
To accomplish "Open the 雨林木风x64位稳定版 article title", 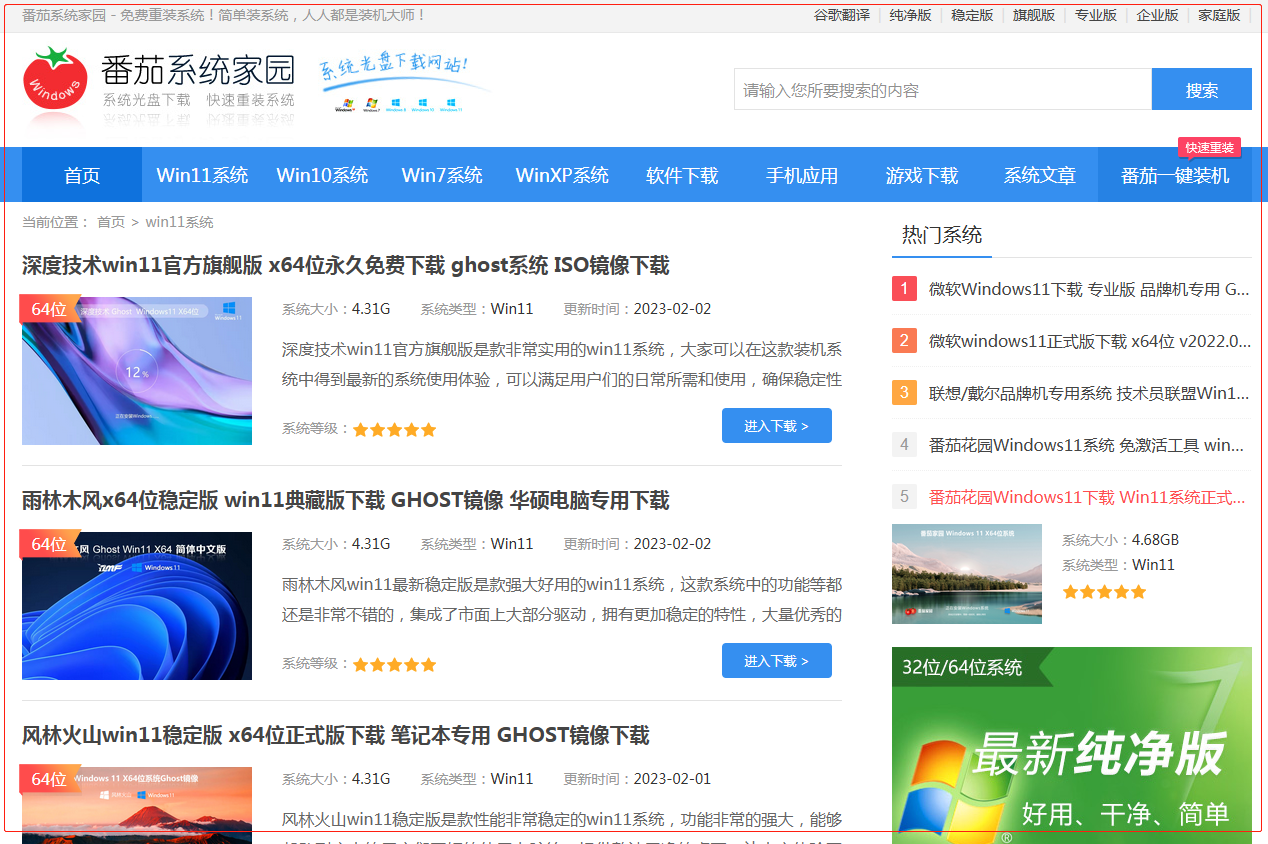I will (346, 500).
